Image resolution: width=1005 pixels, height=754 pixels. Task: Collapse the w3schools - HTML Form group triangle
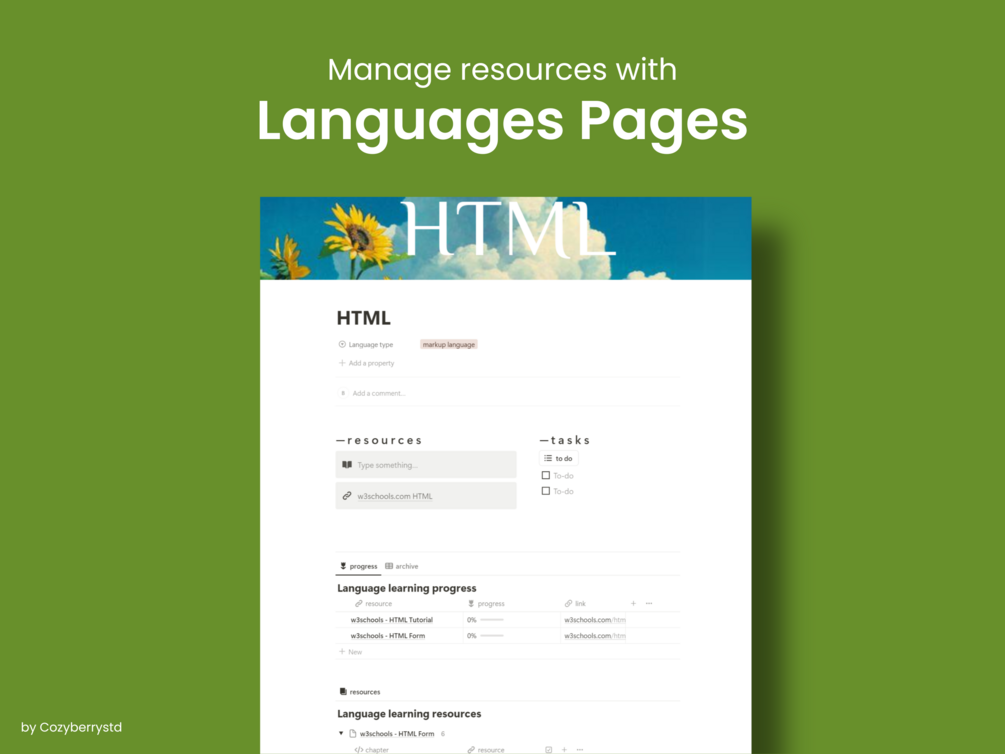[341, 733]
